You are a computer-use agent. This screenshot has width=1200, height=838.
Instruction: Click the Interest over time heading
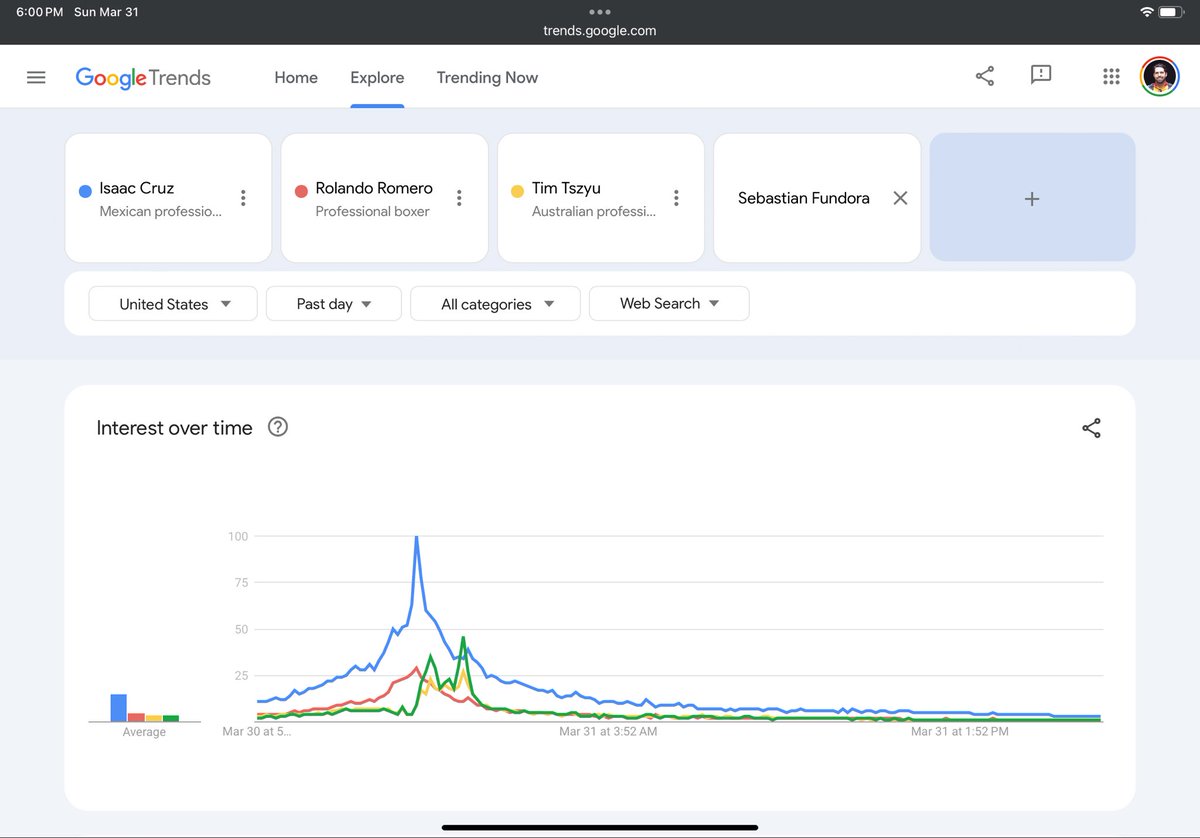(174, 428)
